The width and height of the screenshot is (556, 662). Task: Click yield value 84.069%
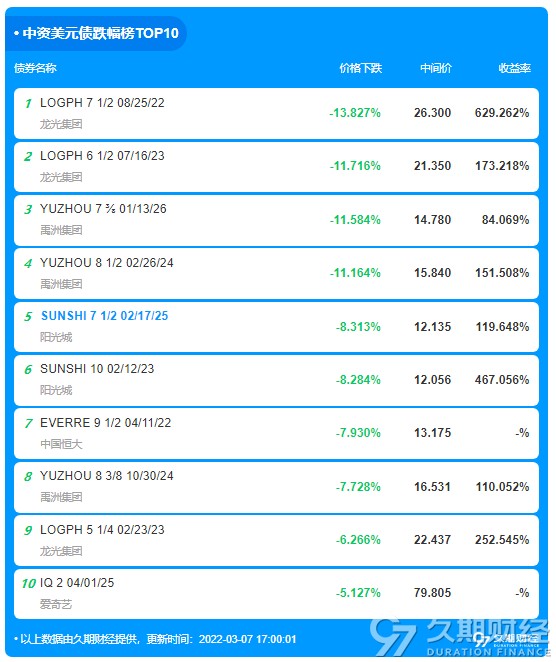point(505,220)
